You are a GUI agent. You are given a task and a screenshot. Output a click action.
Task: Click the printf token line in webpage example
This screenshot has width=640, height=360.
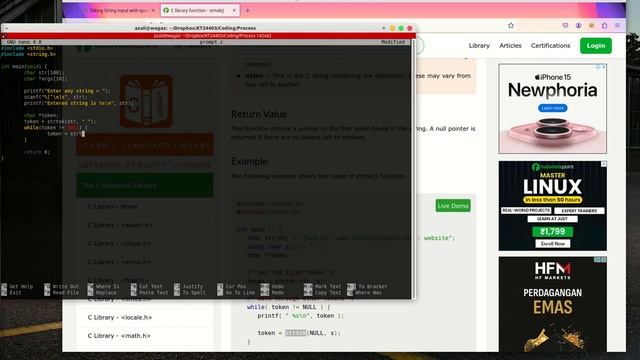click(x=300, y=316)
